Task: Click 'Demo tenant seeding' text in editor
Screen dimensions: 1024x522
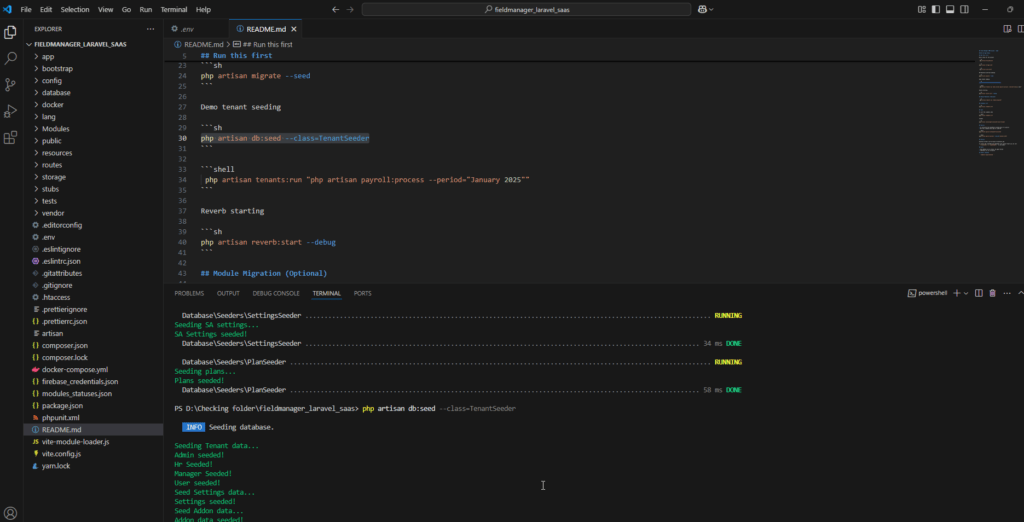Action: click(241, 106)
